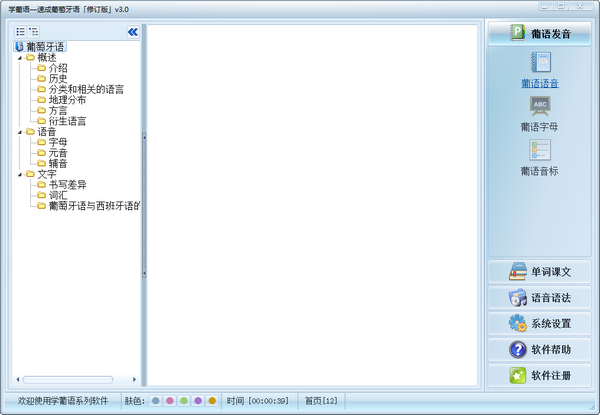
Task: Click the 语音语法 music folder icon
Action: coord(518,297)
